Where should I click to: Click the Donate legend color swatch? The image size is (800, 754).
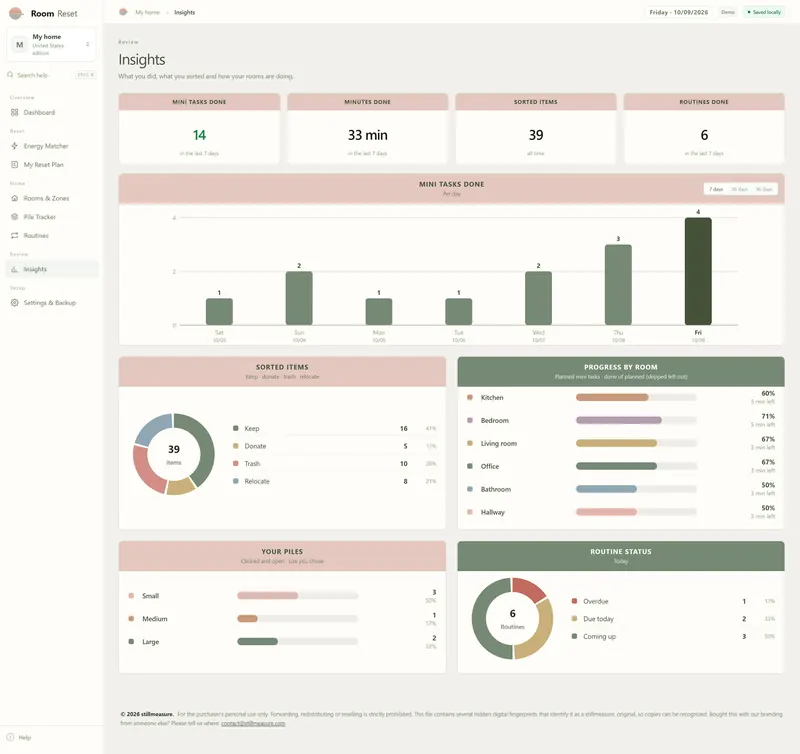[236, 446]
